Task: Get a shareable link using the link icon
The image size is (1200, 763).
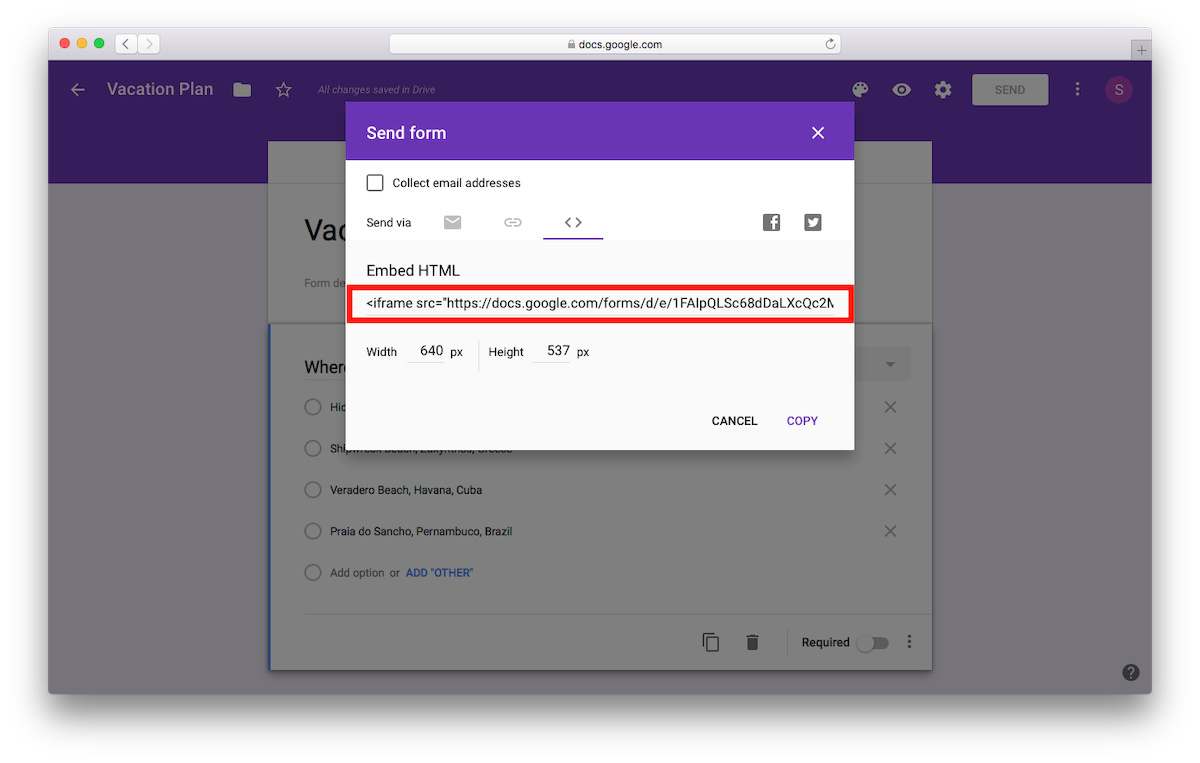Action: tap(512, 222)
